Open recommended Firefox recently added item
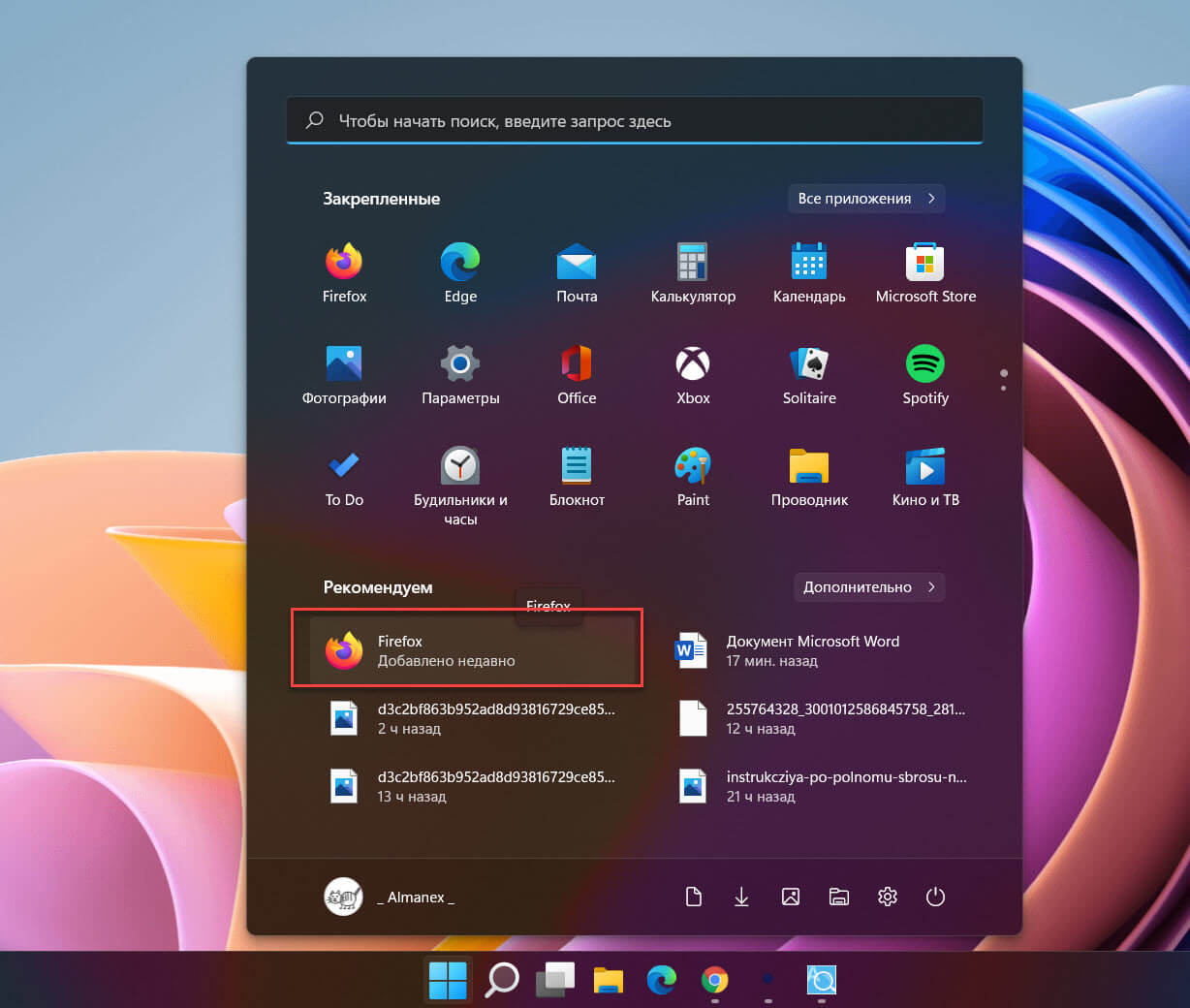1190x1008 pixels. coord(472,650)
